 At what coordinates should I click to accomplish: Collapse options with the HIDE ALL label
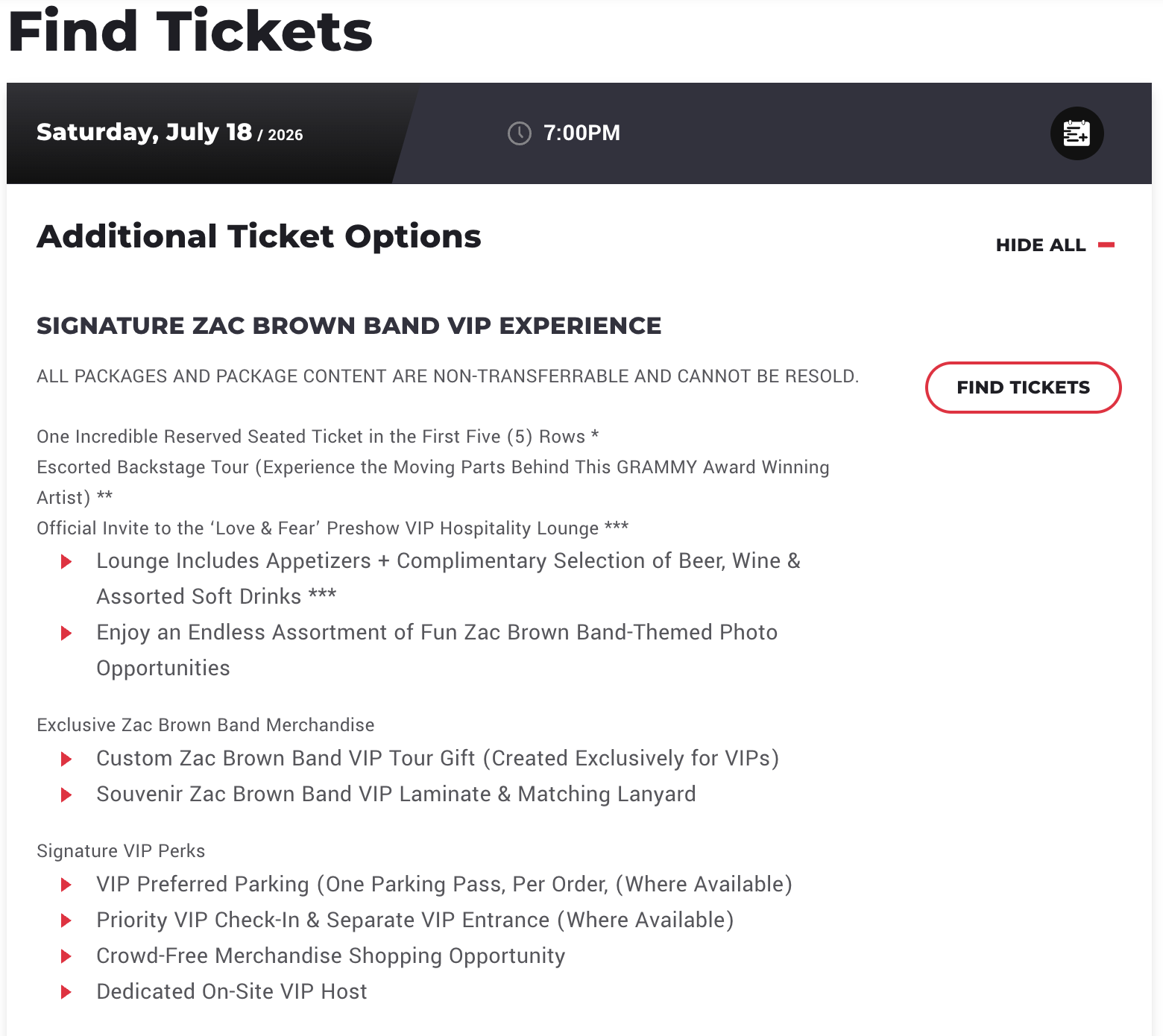click(1040, 245)
